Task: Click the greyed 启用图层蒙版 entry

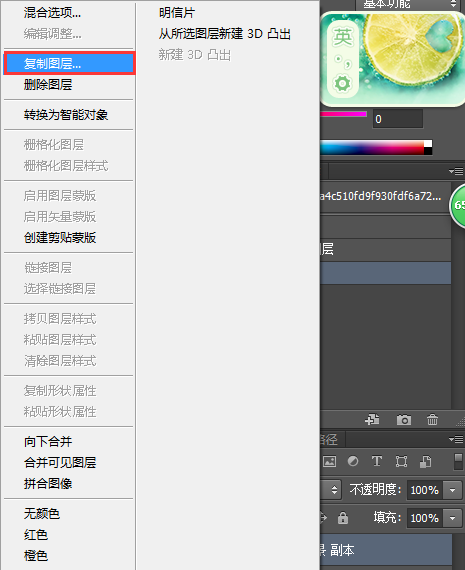Action: click(60, 196)
